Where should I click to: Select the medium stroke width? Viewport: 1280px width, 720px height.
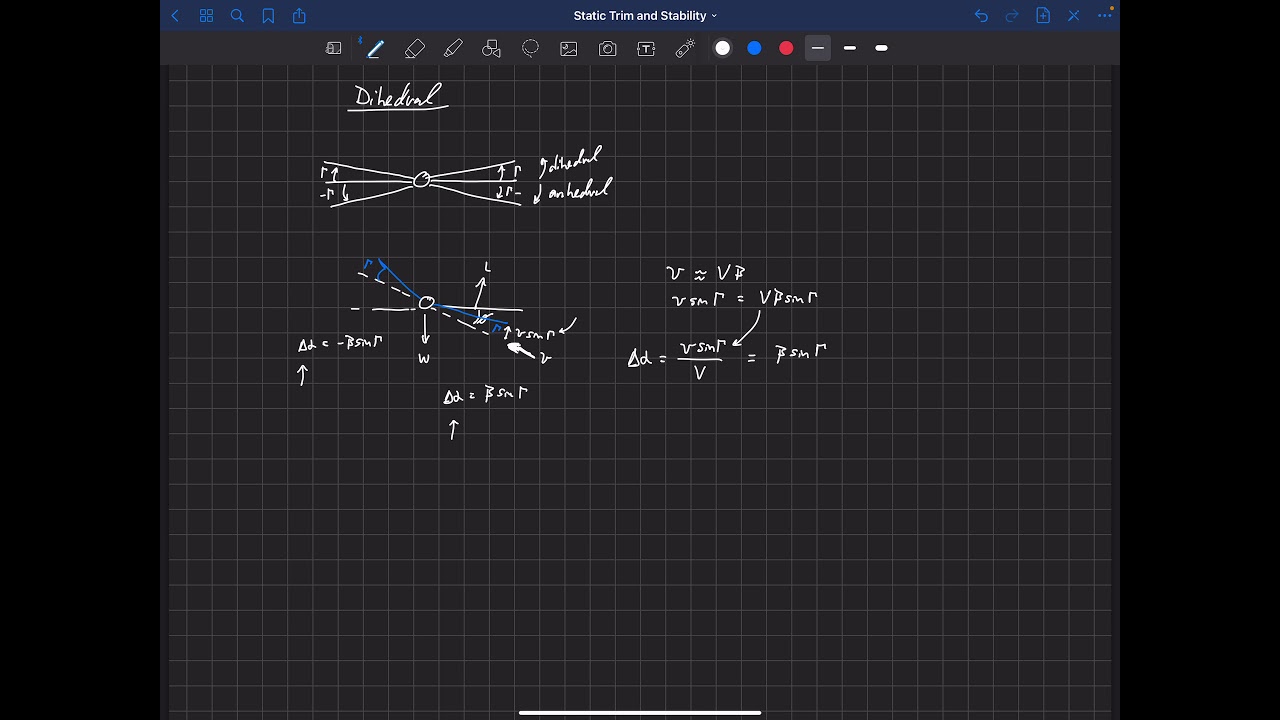coord(850,48)
